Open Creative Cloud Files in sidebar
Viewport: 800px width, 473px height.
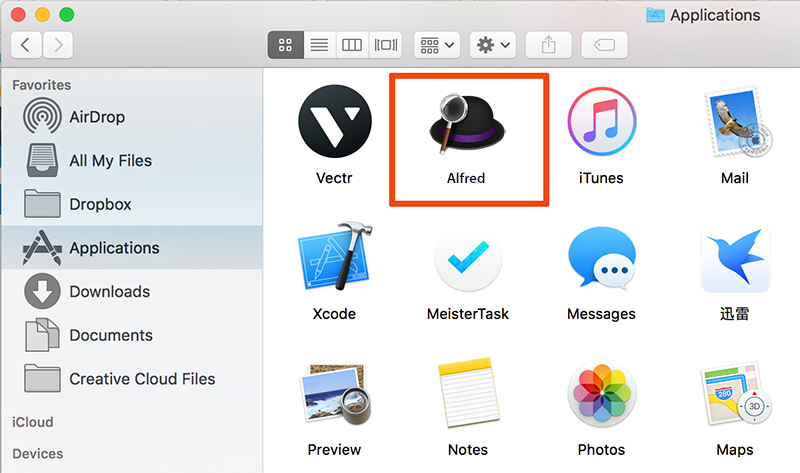132,379
